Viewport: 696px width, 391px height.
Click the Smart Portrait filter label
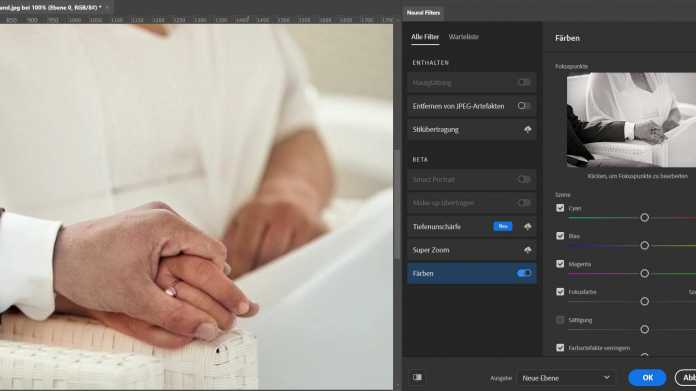(x=434, y=180)
